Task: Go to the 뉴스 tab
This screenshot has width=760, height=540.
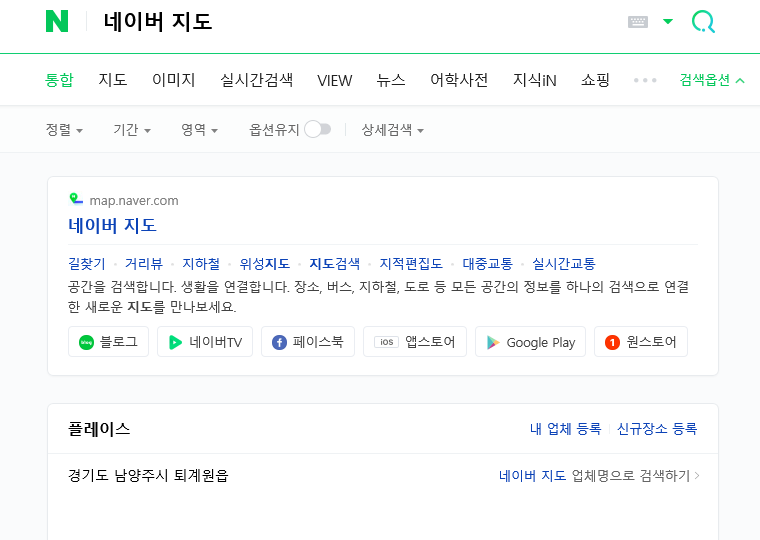Action: pyautogui.click(x=391, y=79)
